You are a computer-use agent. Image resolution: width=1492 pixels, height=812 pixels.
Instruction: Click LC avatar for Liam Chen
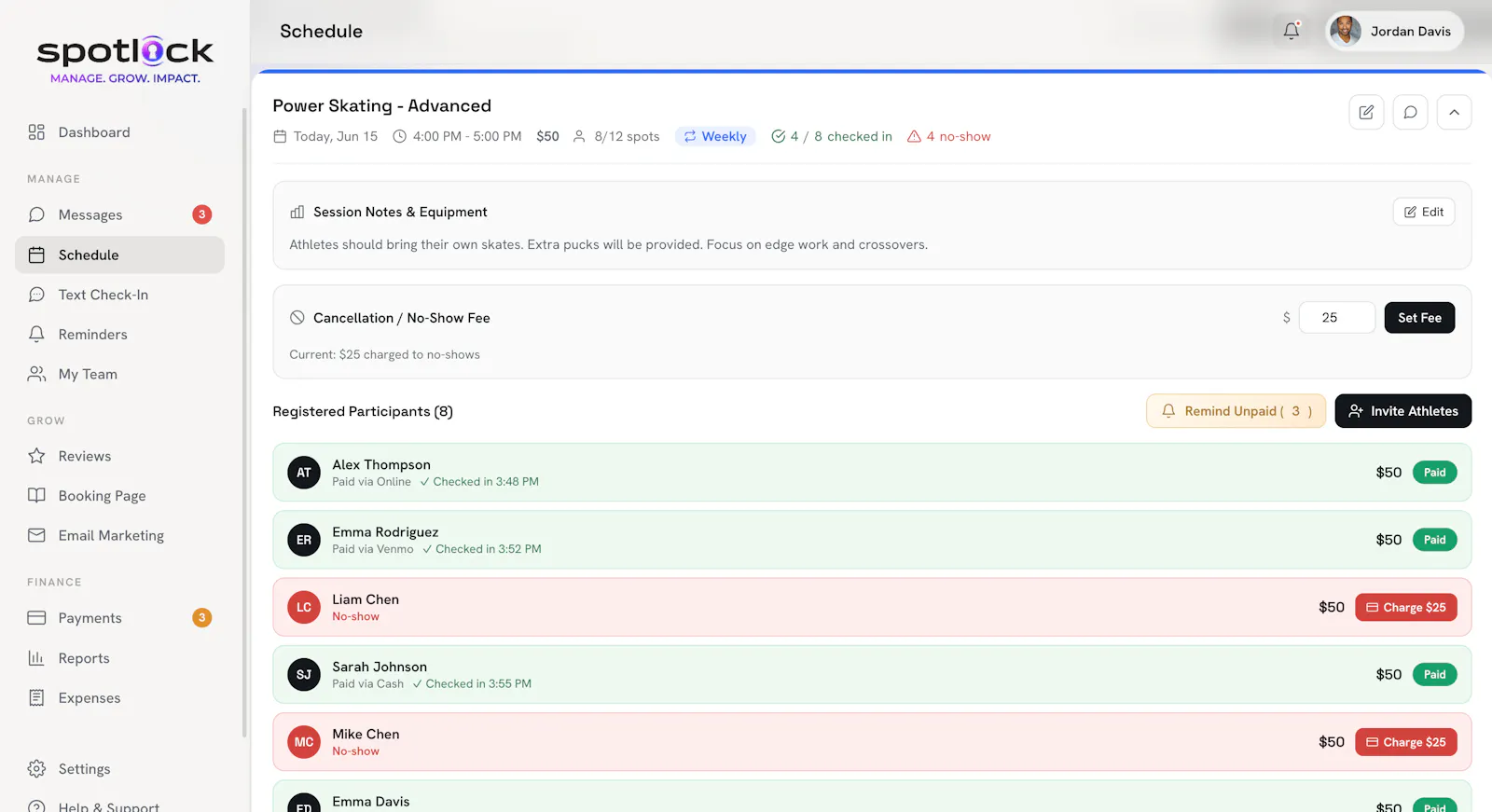click(x=304, y=607)
